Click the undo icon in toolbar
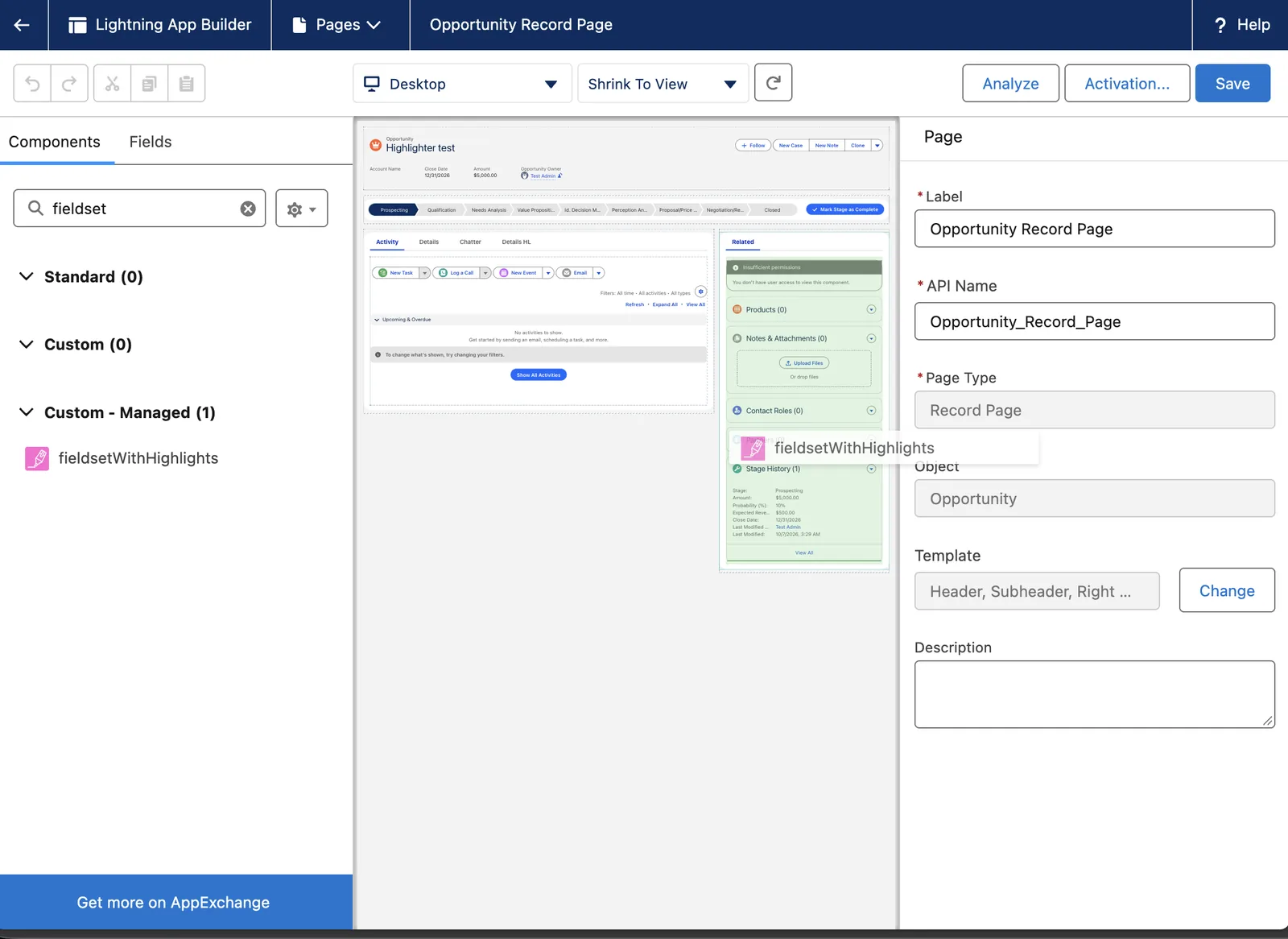Screen dimensions: 1288x939 coord(32,83)
